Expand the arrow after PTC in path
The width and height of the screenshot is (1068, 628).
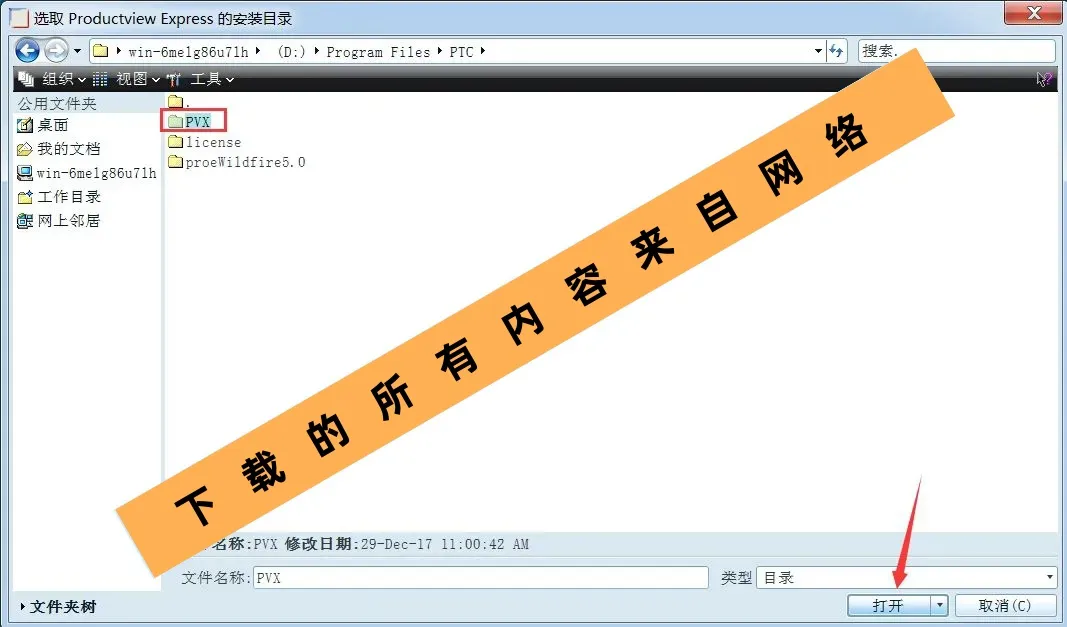483,51
